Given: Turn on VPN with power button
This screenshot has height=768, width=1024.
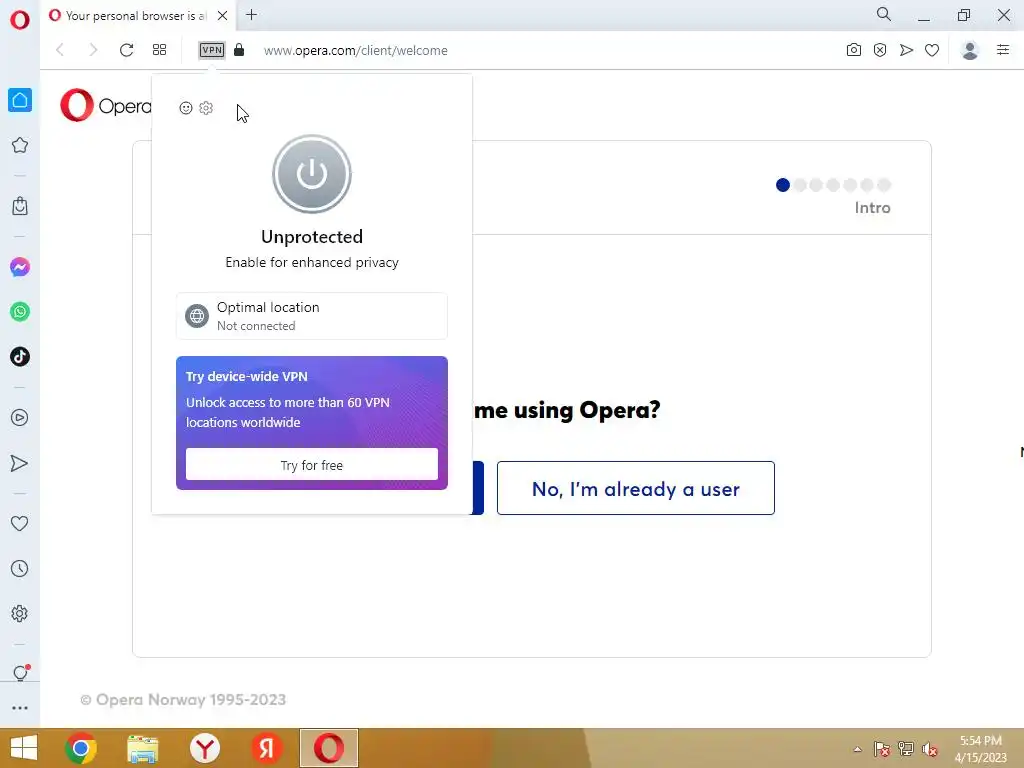Looking at the screenshot, I should 312,174.
